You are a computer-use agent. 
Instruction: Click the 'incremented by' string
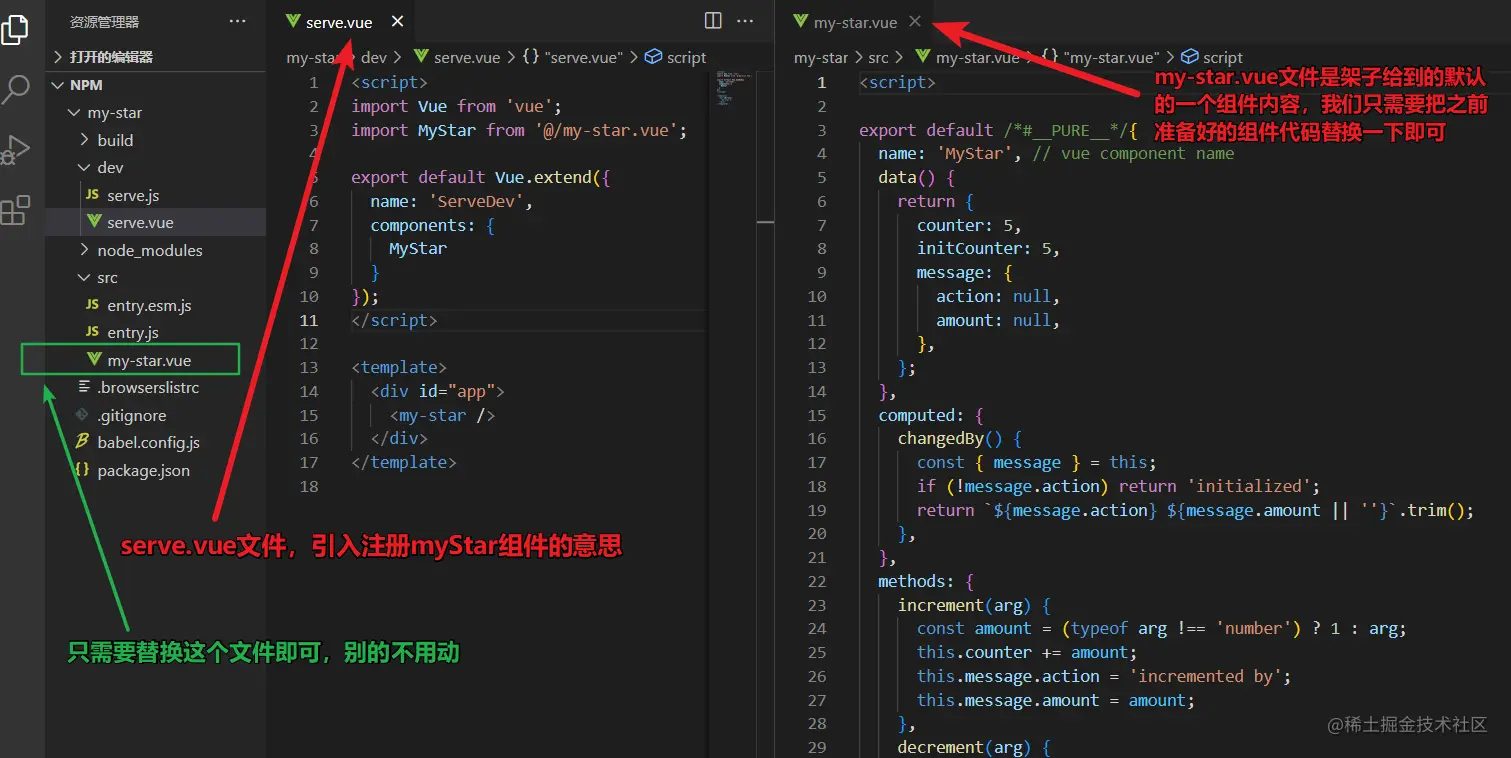tap(1205, 676)
